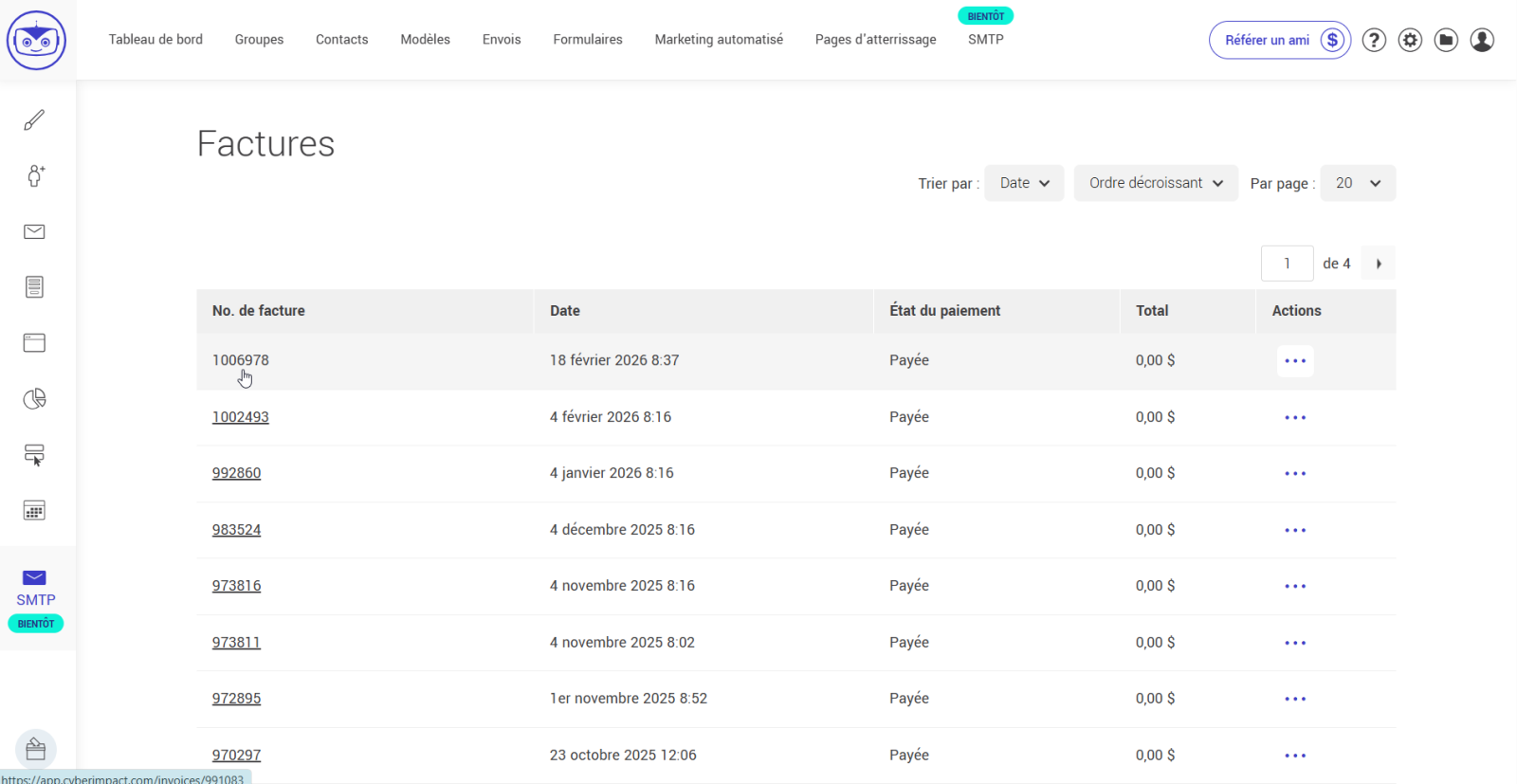Go to the Contacts menu
Screen dimensions: 1517x784
tap(341, 40)
